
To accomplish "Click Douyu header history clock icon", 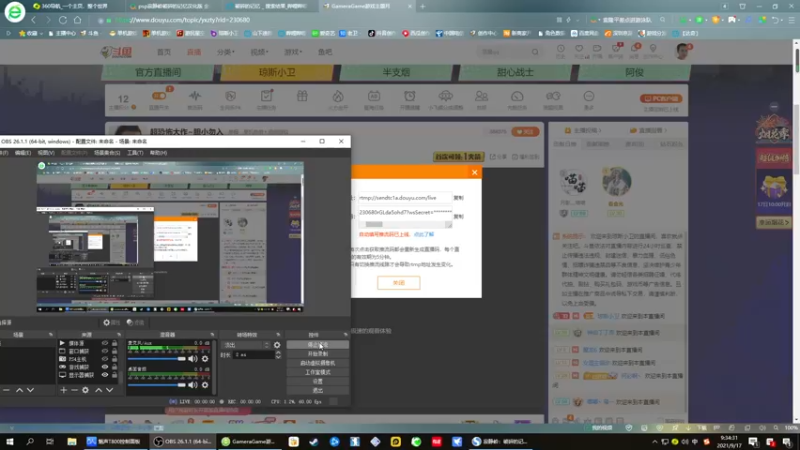I will [x=561, y=48].
